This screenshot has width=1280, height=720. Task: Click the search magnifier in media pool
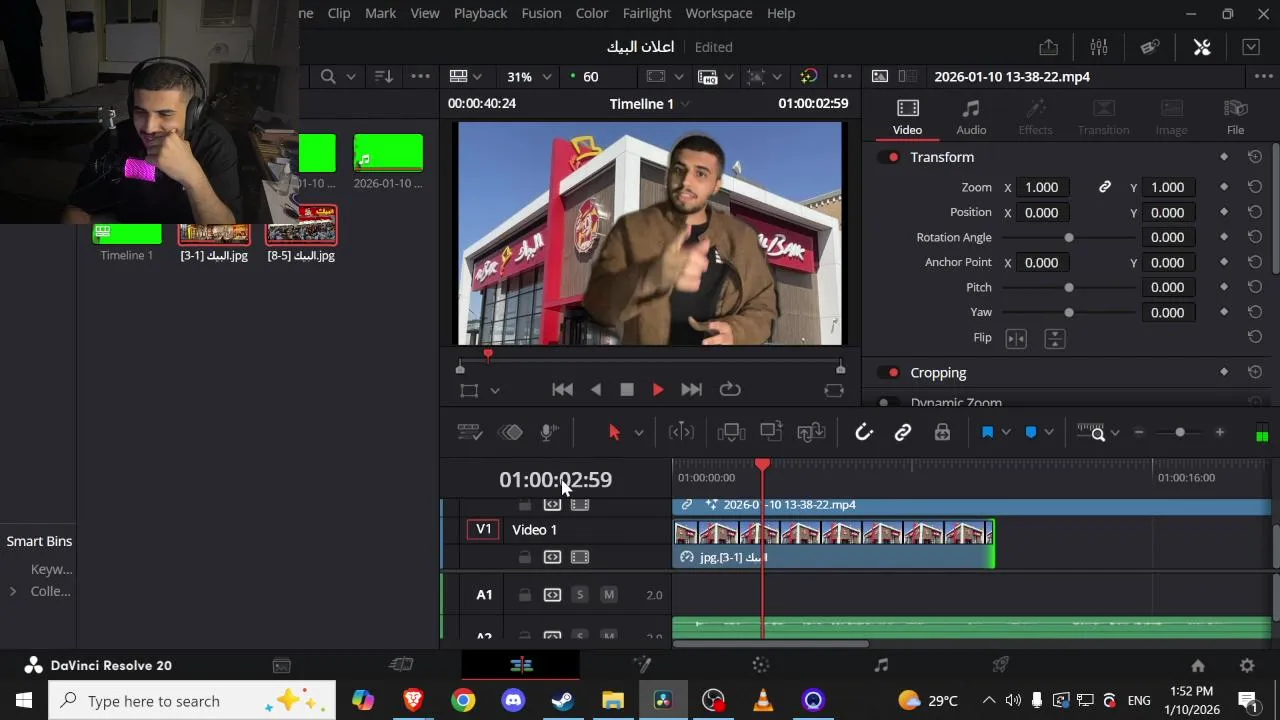(328, 77)
